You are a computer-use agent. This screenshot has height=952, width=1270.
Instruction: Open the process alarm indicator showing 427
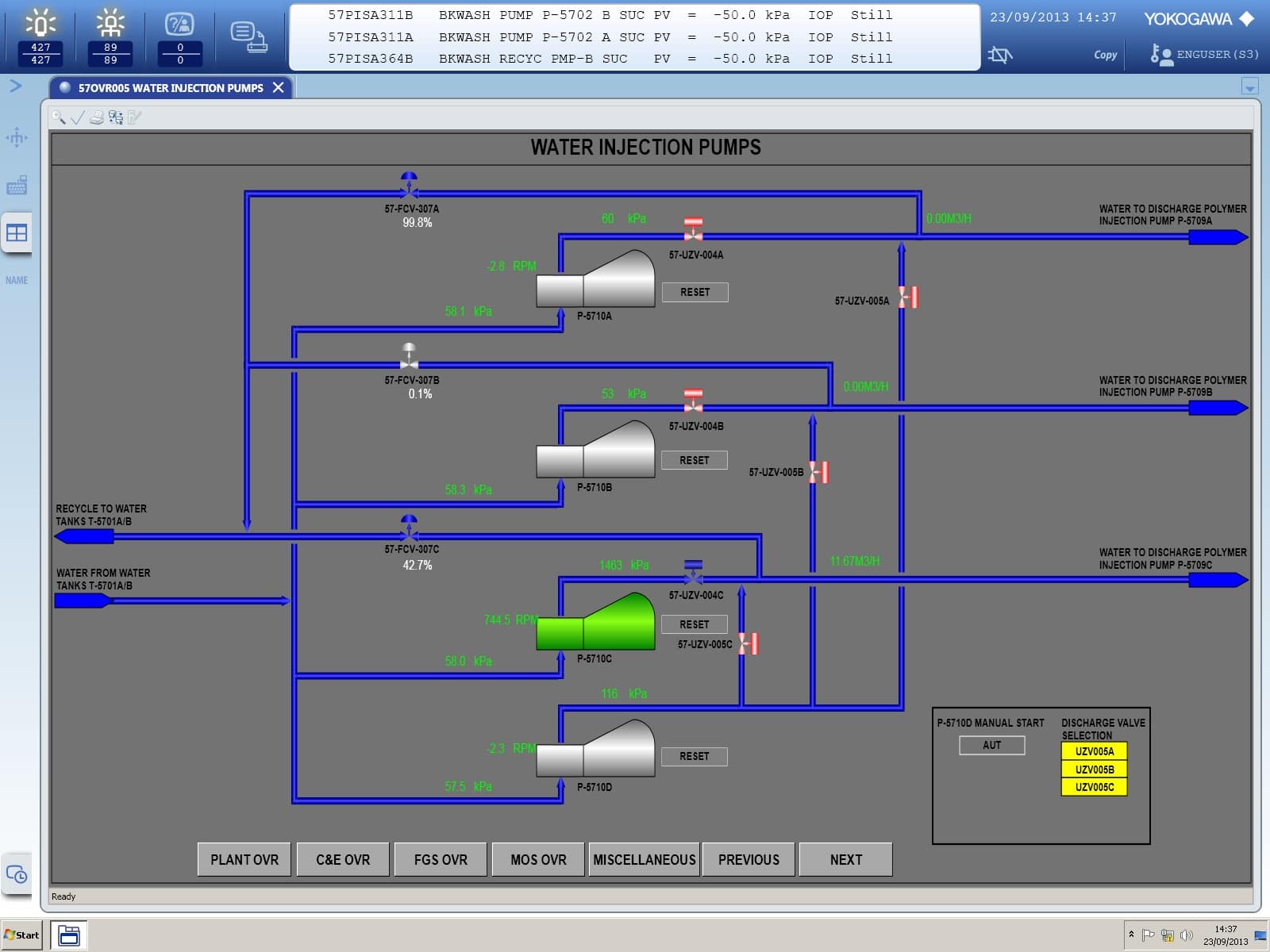tap(40, 36)
